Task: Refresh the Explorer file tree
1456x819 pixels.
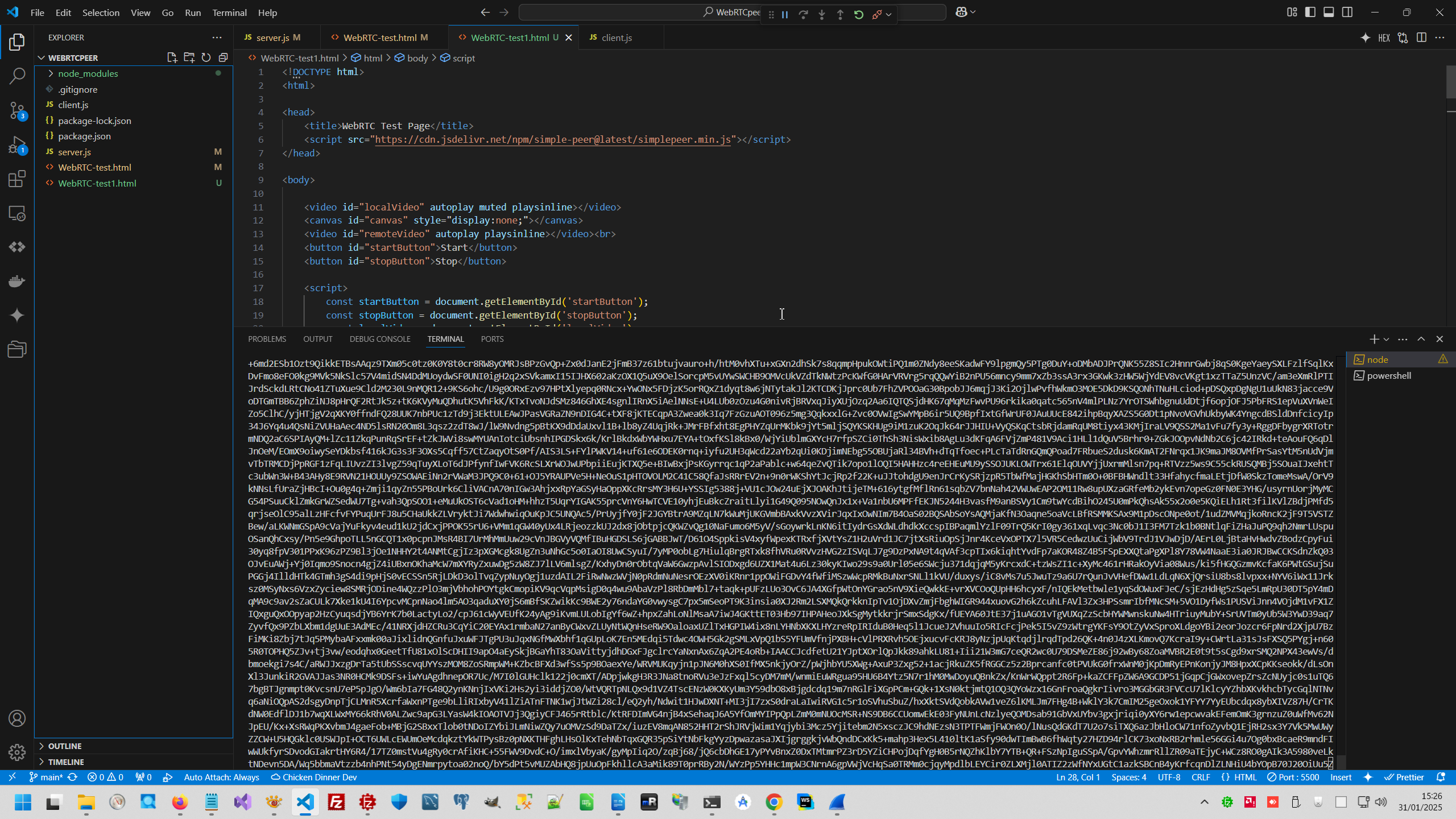Action: (206, 57)
